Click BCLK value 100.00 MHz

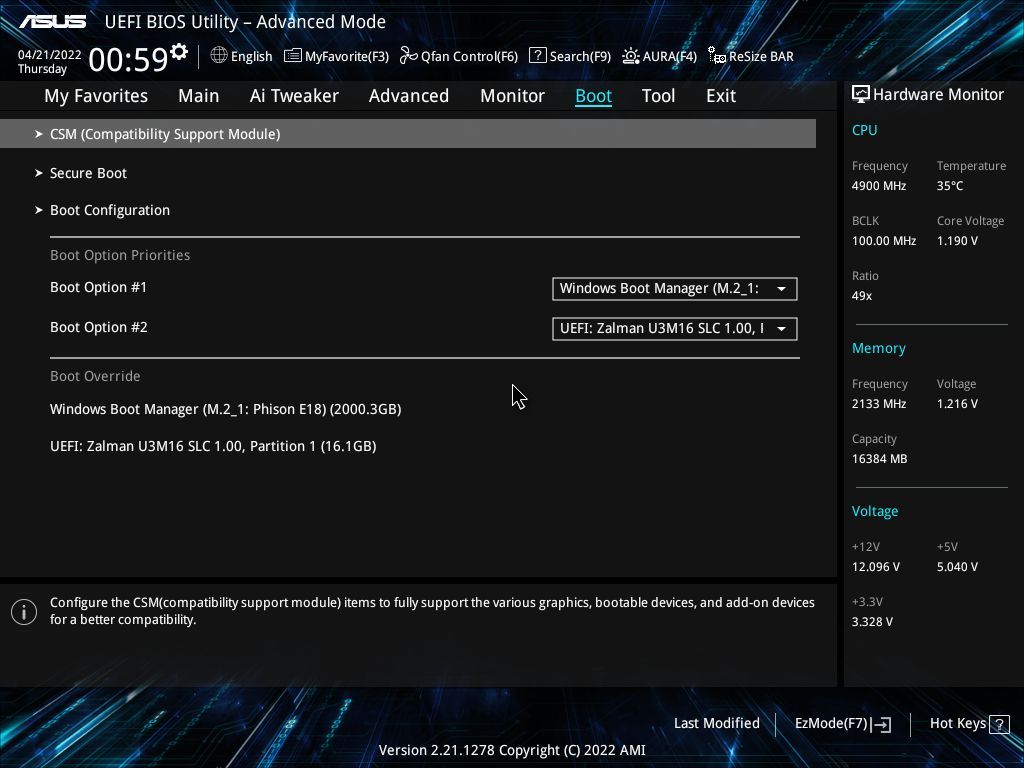coord(884,241)
